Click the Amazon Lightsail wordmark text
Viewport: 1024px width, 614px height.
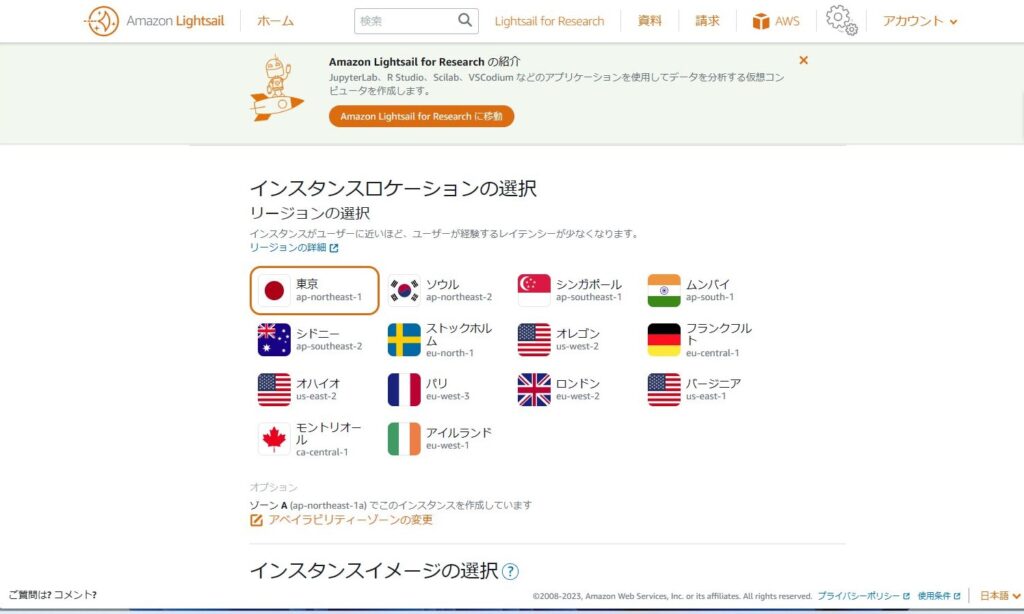[x=175, y=21]
